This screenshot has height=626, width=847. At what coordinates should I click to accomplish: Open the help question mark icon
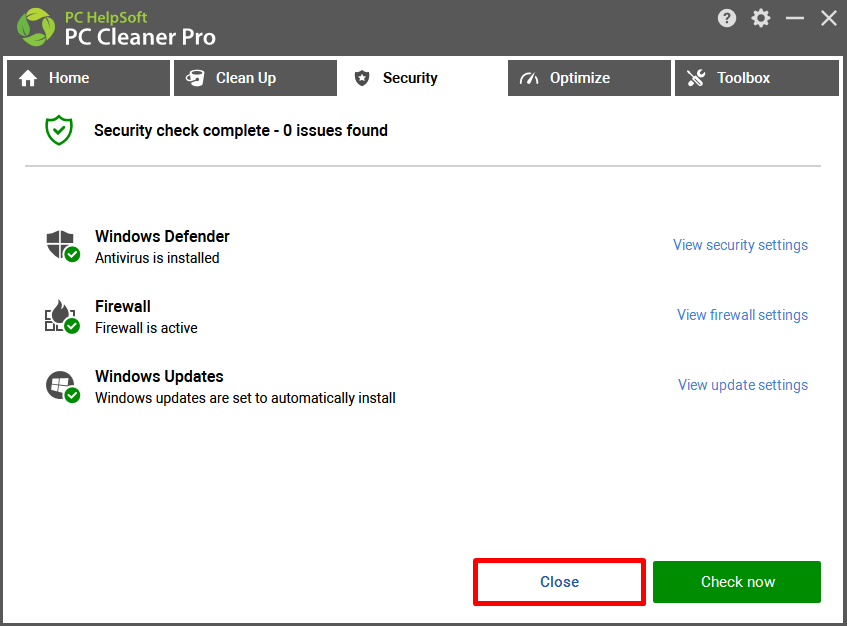click(x=727, y=18)
